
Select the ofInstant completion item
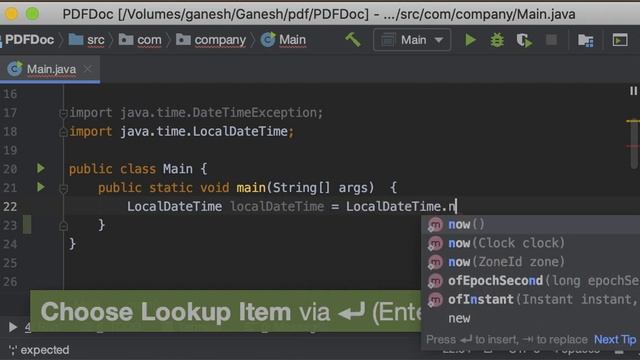point(531,299)
